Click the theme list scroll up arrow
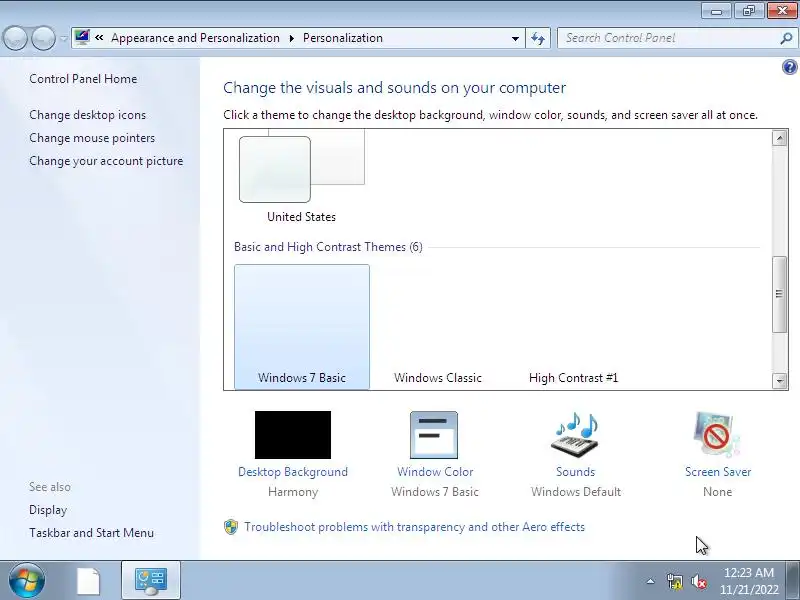The image size is (800, 600). coord(779,138)
